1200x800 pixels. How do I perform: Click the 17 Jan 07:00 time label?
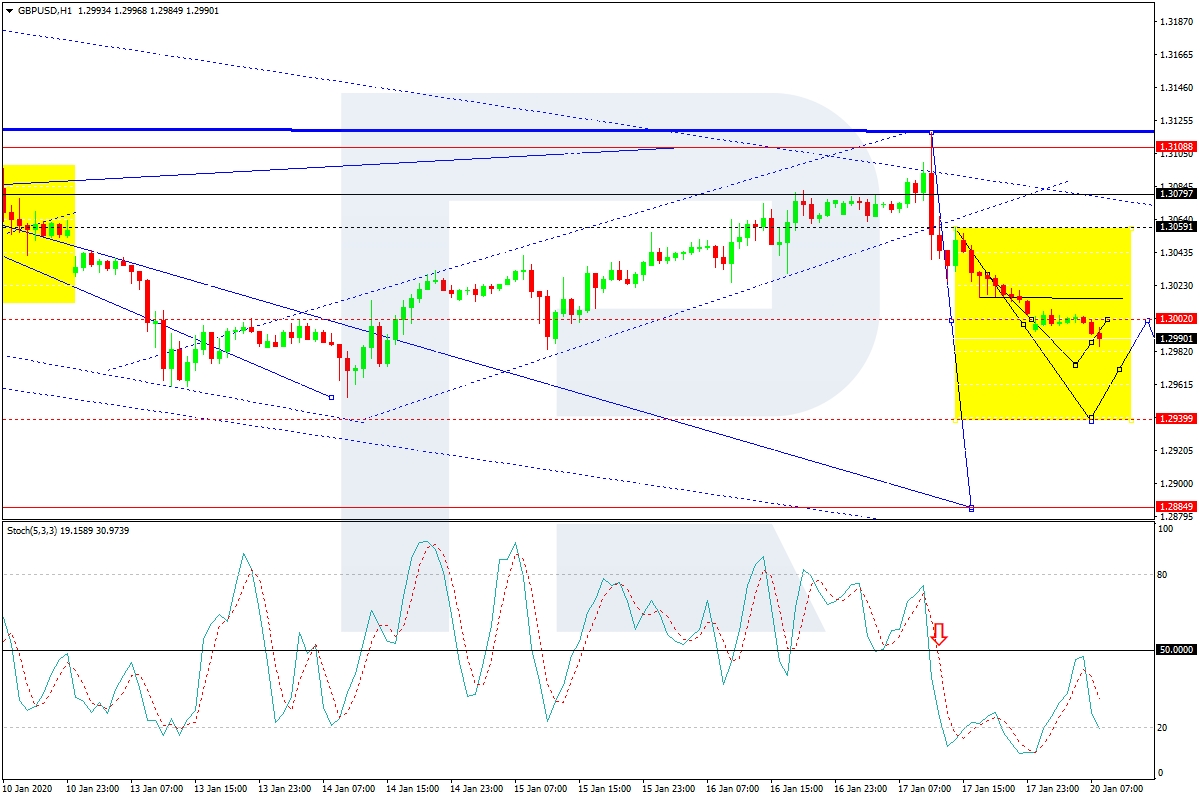pyautogui.click(x=923, y=789)
